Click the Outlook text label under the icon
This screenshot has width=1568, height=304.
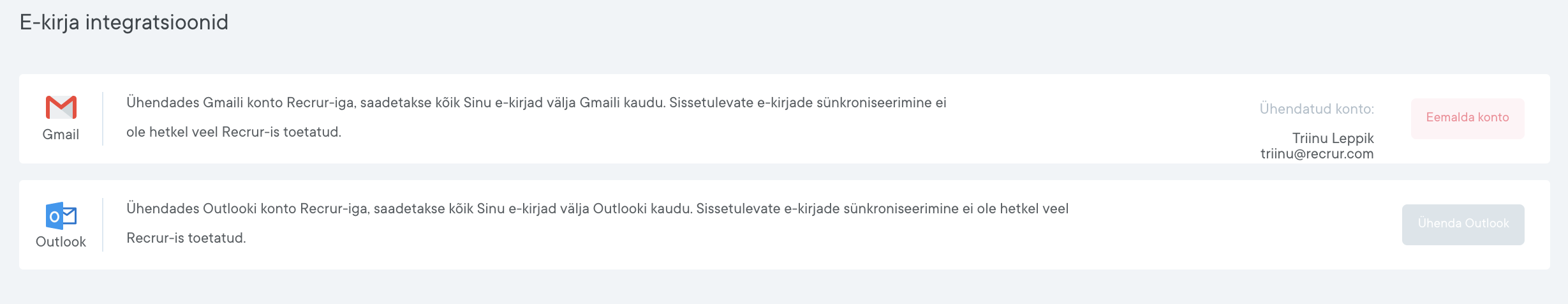[61, 242]
